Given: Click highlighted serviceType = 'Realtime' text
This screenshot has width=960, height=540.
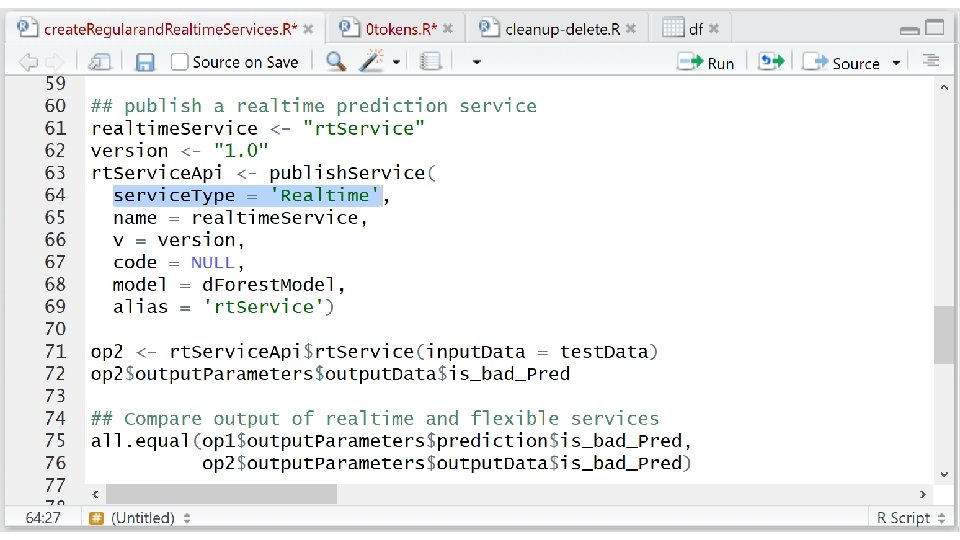Looking at the screenshot, I should 246,195.
